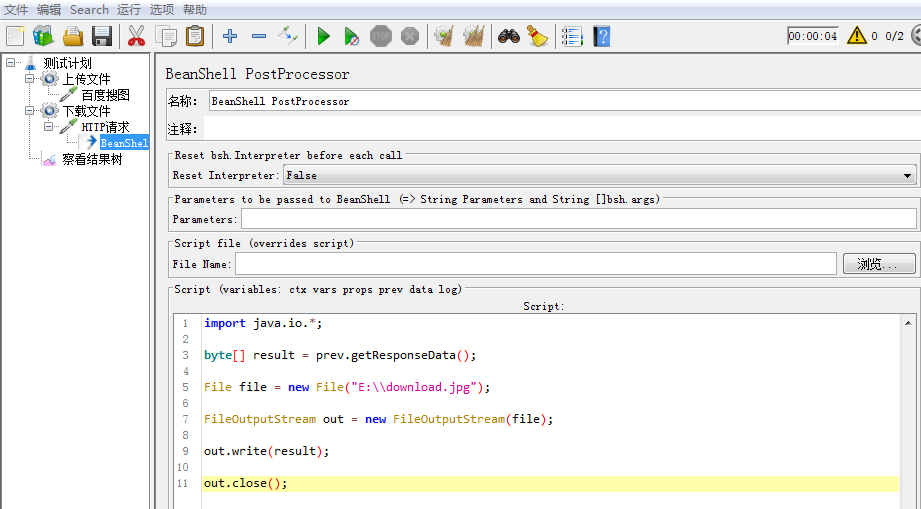Image resolution: width=921 pixels, height=509 pixels.
Task: Start the test with green play icon
Action: click(323, 36)
